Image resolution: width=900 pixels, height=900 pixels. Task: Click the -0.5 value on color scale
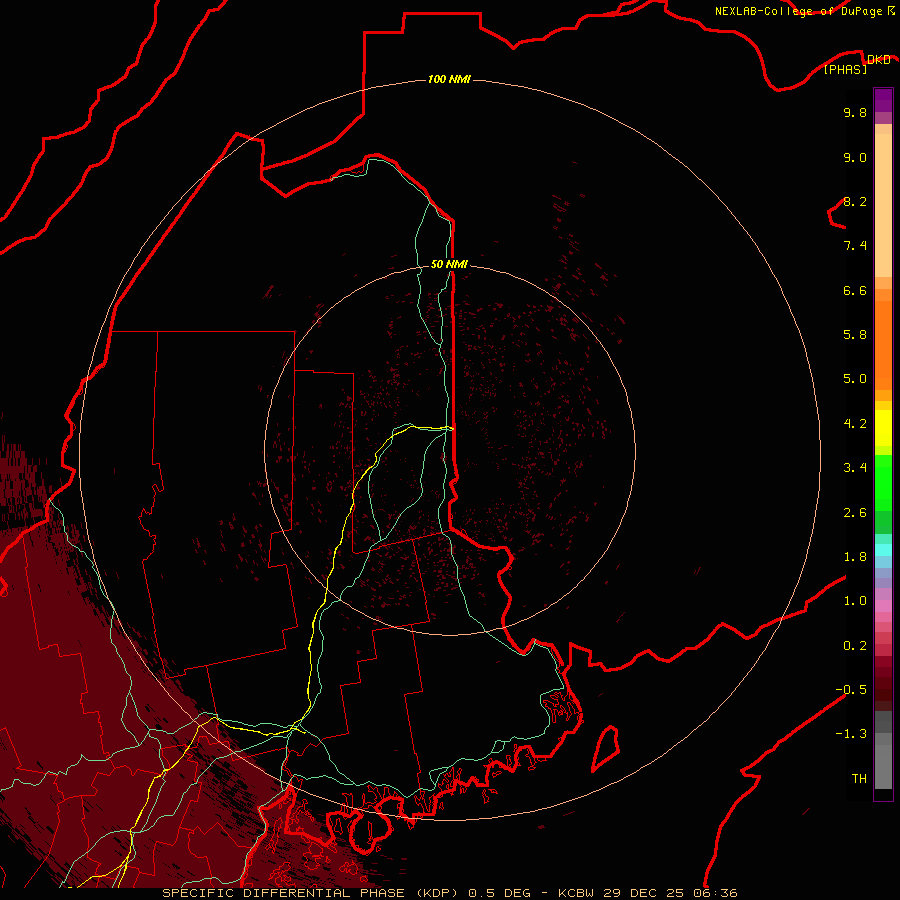coord(851,690)
